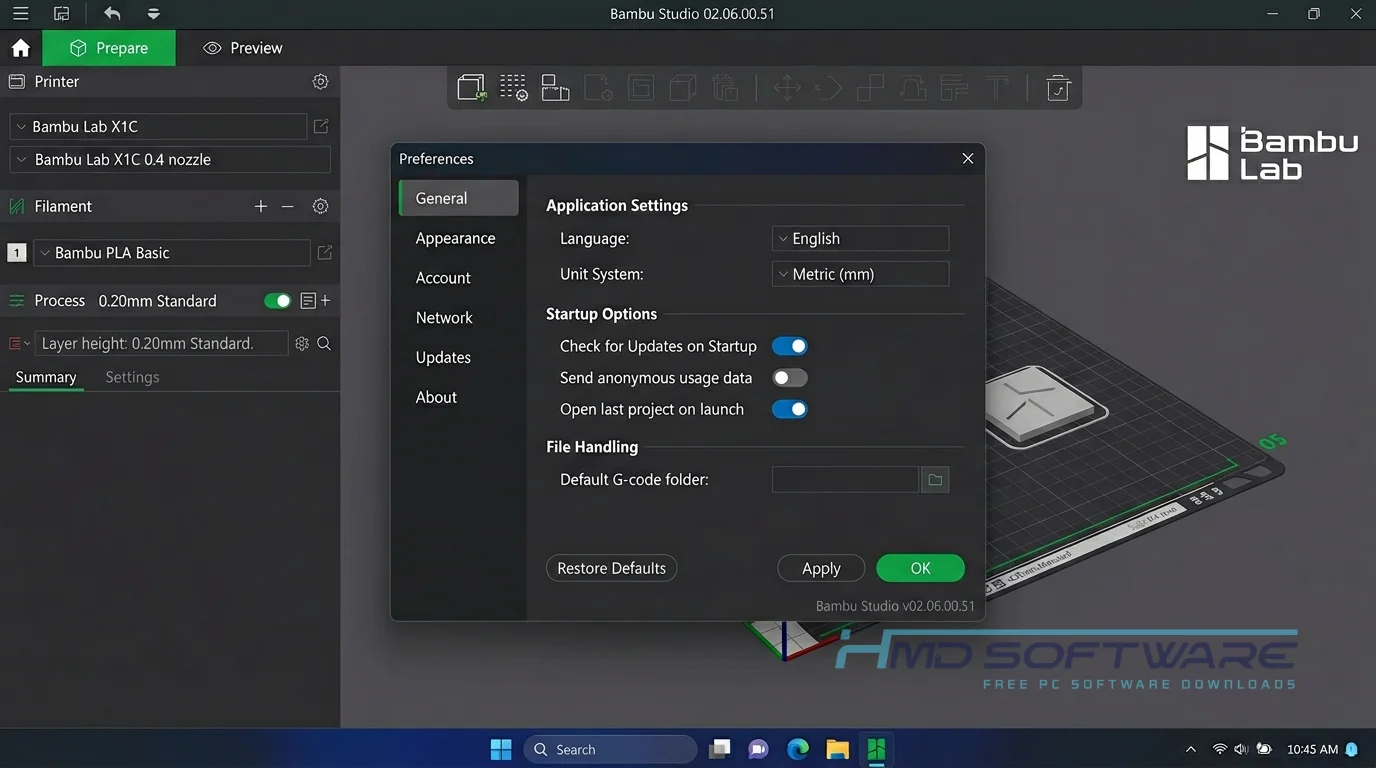Screen dimensions: 1376x768
Task: Open the hamburger main menu
Action: [x=20, y=14]
